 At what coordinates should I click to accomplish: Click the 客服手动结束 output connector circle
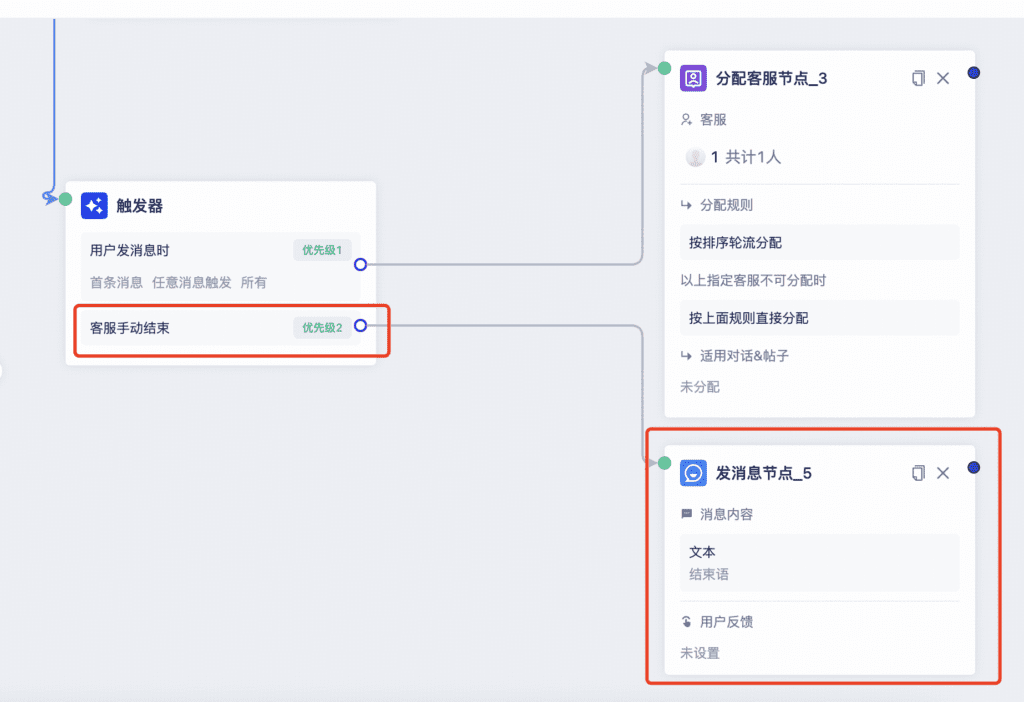pos(360,325)
